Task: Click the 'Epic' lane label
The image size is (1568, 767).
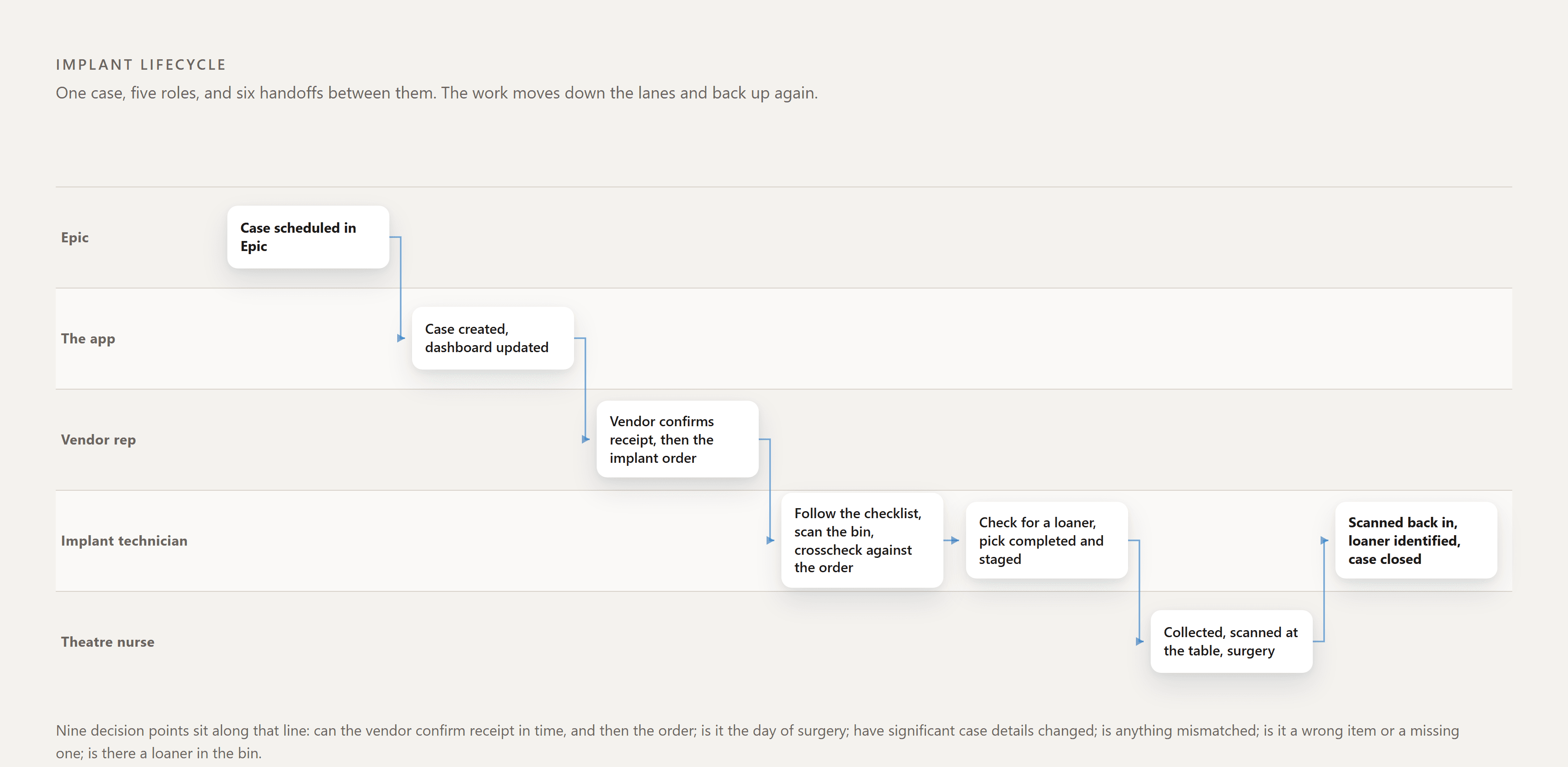Action: [x=75, y=238]
